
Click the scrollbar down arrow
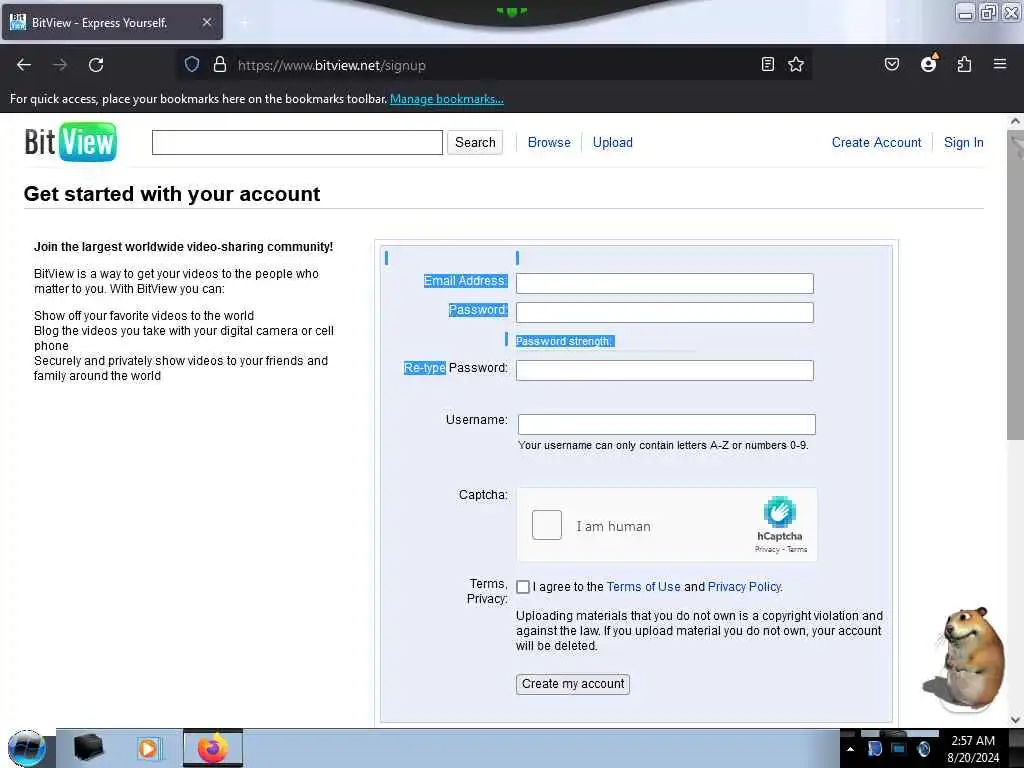point(1015,719)
